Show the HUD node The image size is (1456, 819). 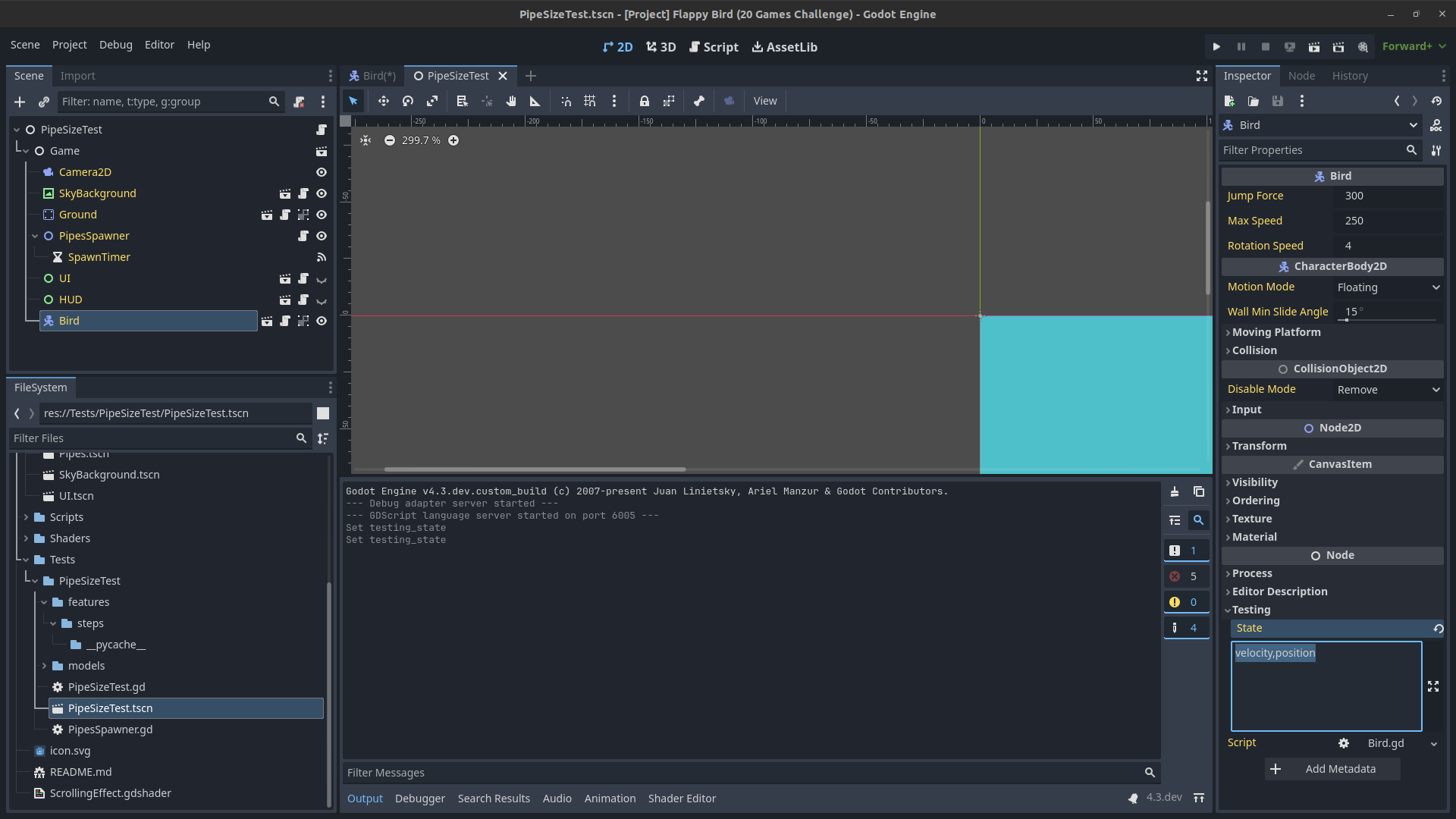point(322,300)
